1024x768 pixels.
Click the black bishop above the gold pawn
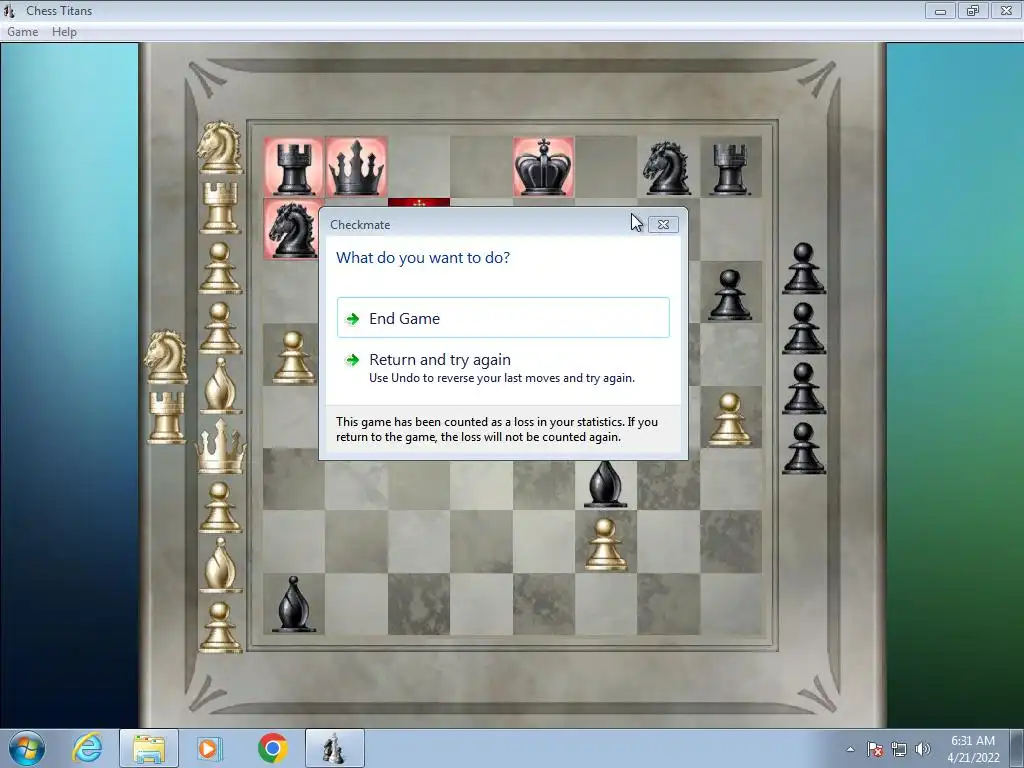[605, 483]
